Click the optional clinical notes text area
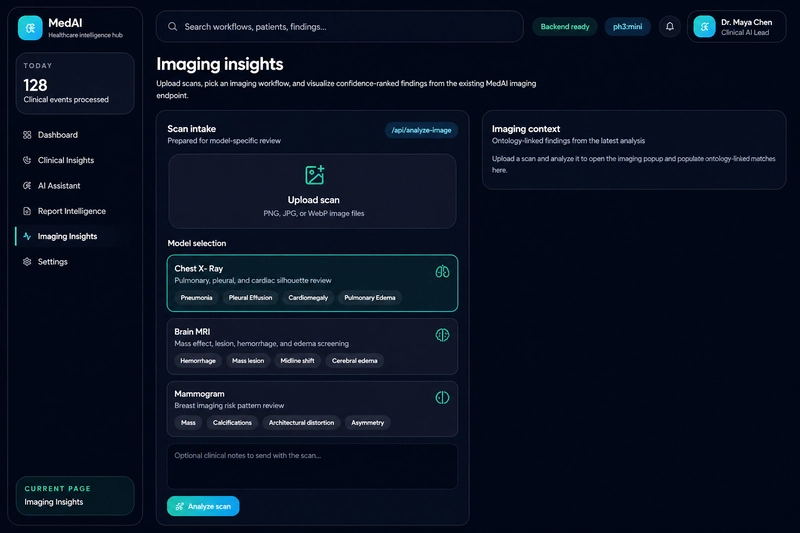This screenshot has height=533, width=800. [x=312, y=467]
